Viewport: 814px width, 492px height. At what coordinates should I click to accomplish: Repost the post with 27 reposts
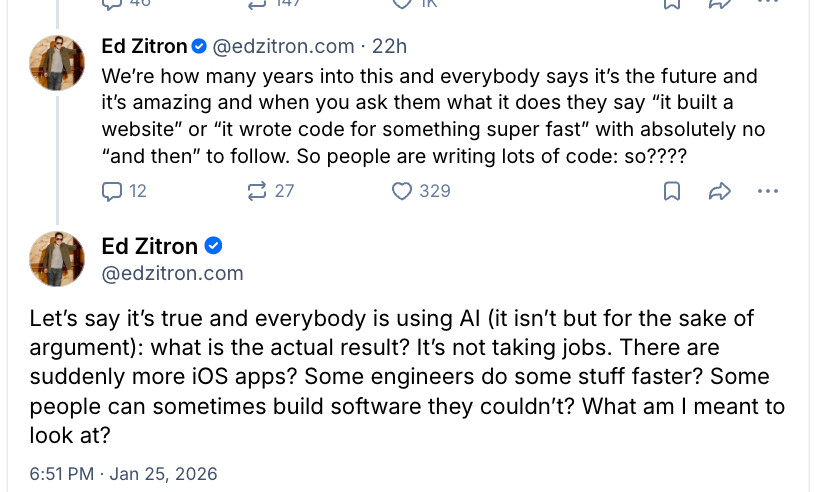coord(257,191)
